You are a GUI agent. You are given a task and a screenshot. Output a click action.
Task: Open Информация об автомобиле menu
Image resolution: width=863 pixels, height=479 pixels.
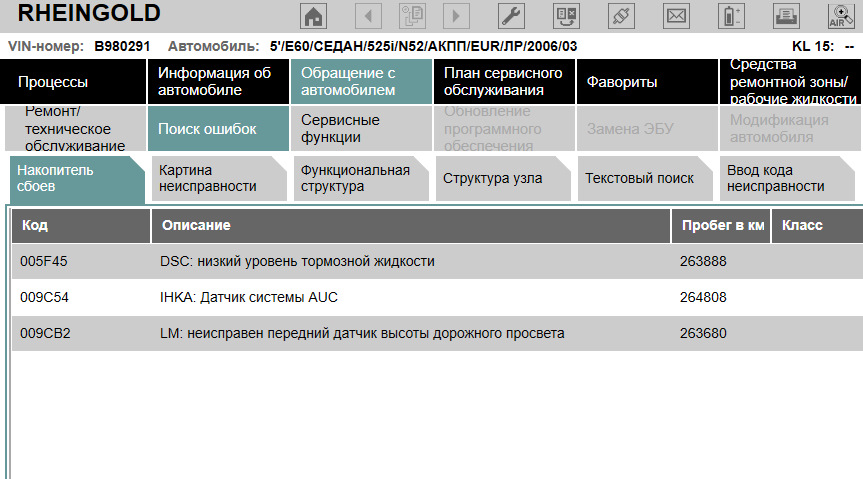[x=219, y=81]
